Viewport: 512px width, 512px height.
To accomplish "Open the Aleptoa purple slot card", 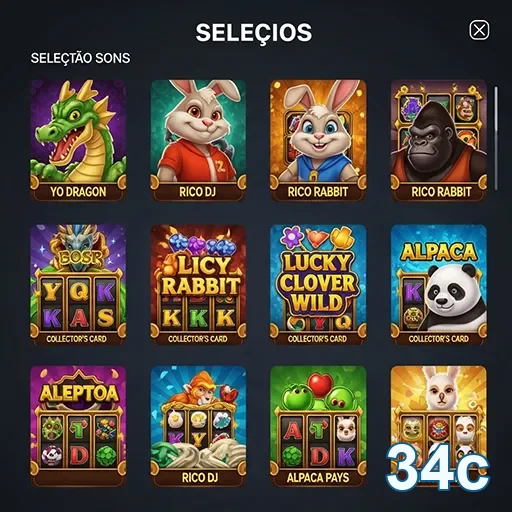I will click(x=78, y=426).
